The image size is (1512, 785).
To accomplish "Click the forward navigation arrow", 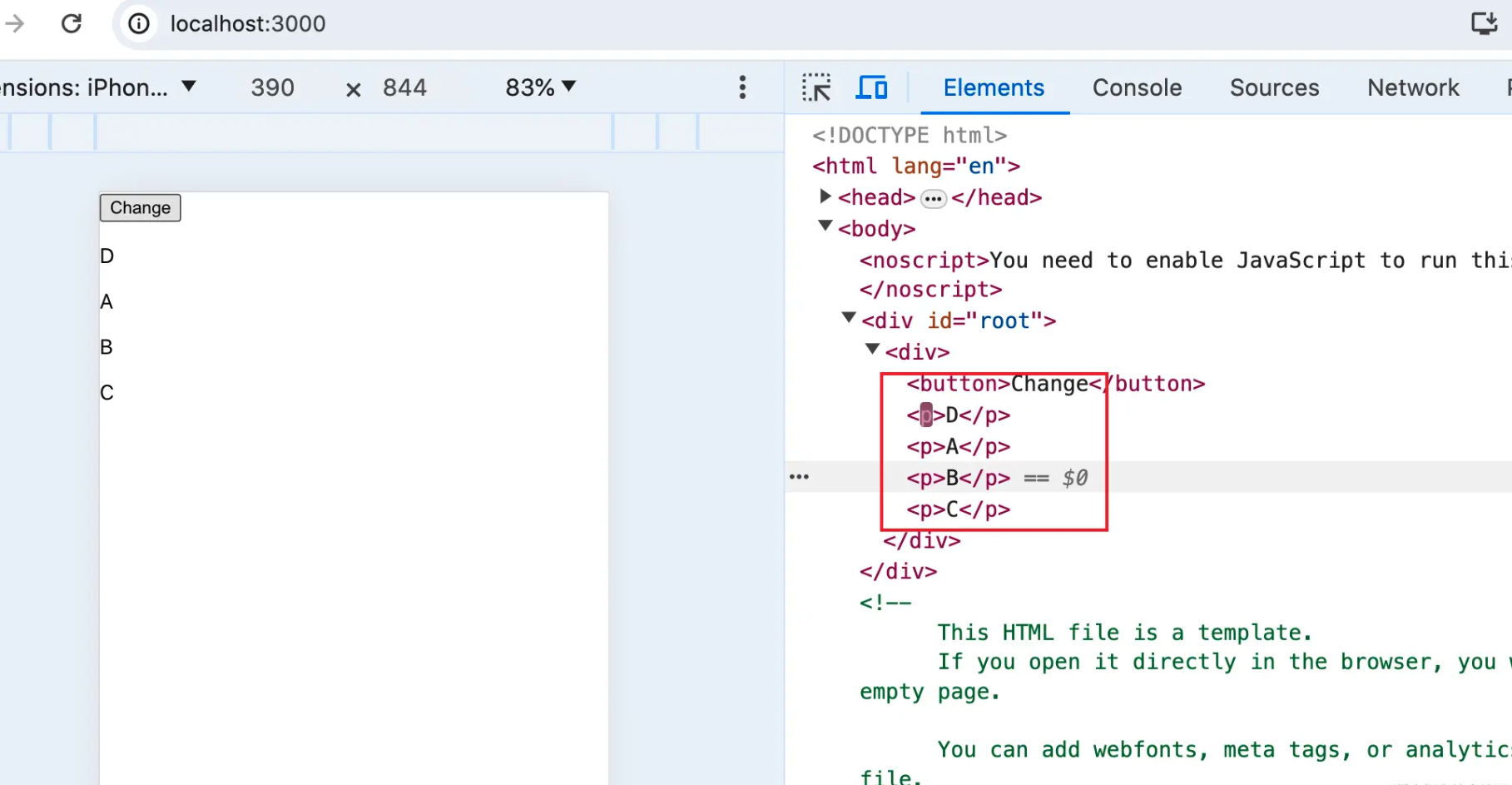I will point(14,23).
